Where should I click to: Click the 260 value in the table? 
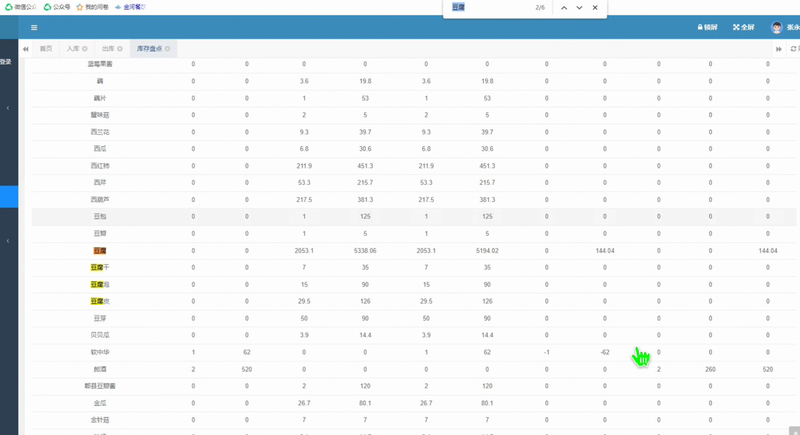point(710,369)
